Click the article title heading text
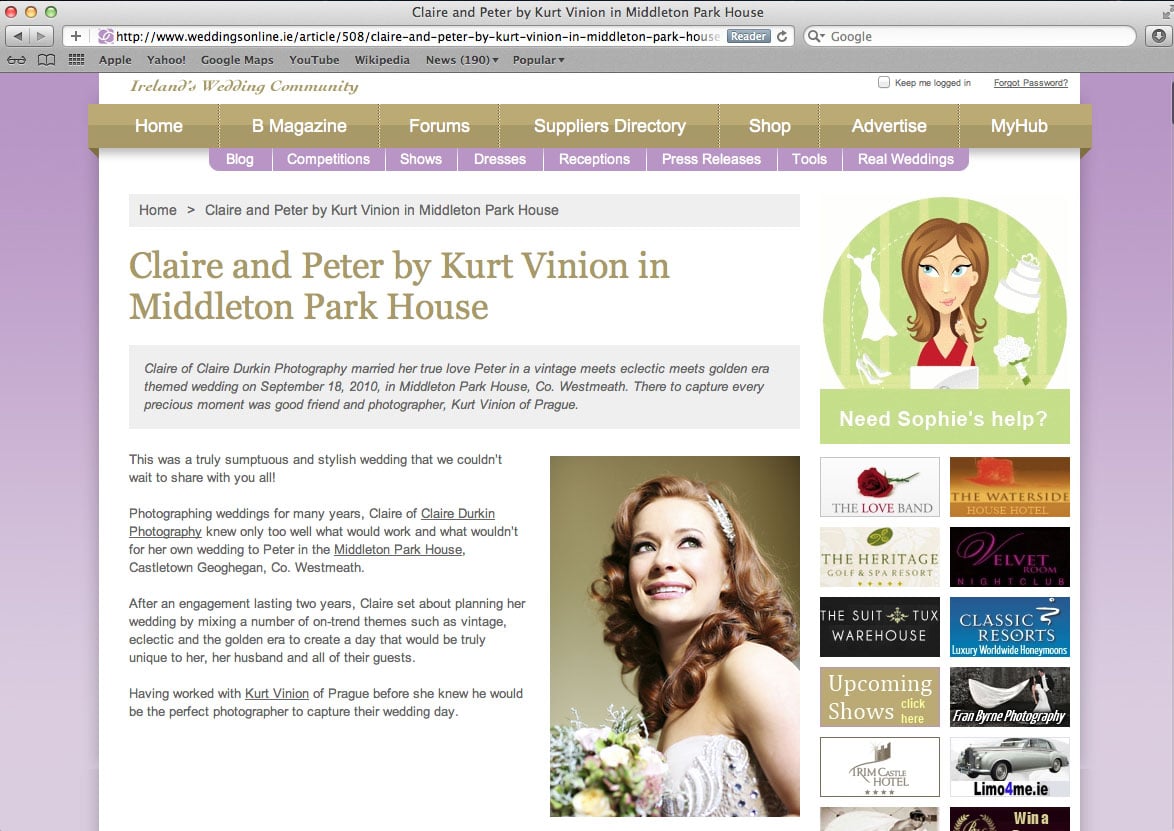Image resolution: width=1174 pixels, height=831 pixels. [398, 286]
